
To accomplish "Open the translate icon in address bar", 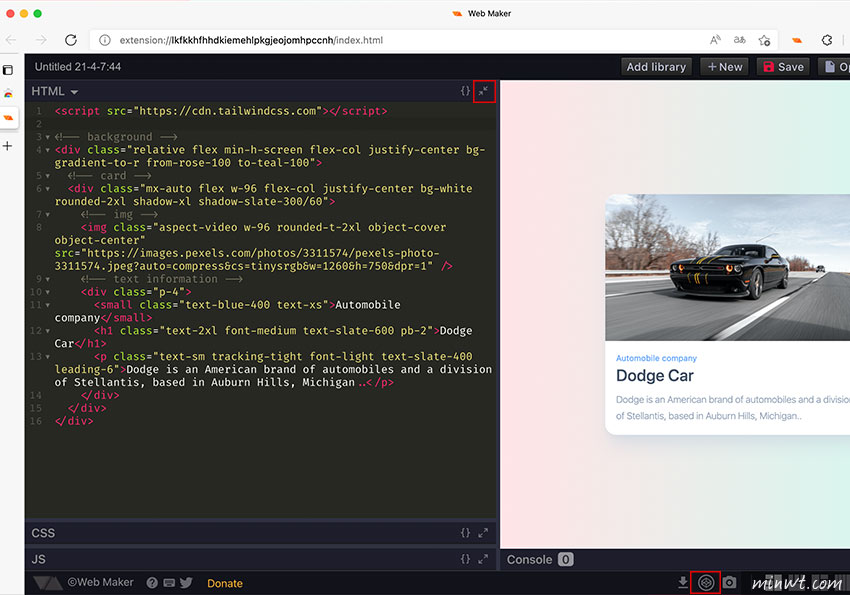I will pyautogui.click(x=739, y=40).
